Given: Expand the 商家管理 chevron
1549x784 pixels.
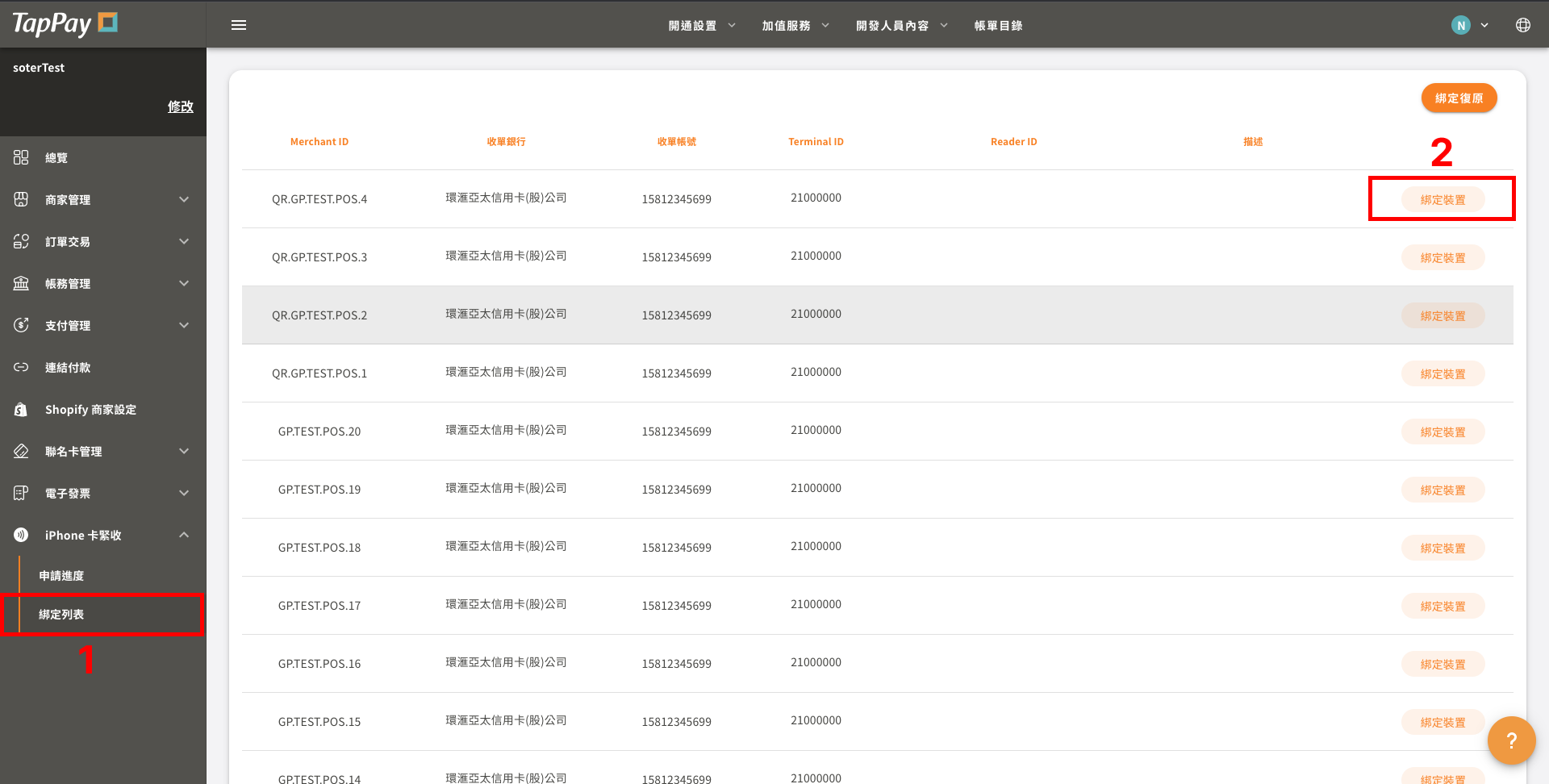Looking at the screenshot, I should tap(184, 199).
